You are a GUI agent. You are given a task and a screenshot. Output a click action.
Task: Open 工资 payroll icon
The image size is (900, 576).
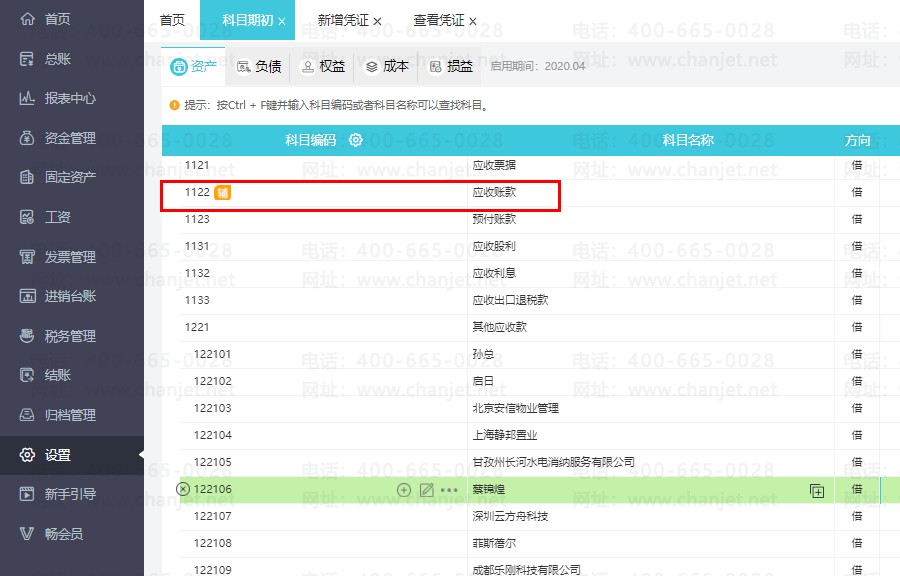(27, 217)
